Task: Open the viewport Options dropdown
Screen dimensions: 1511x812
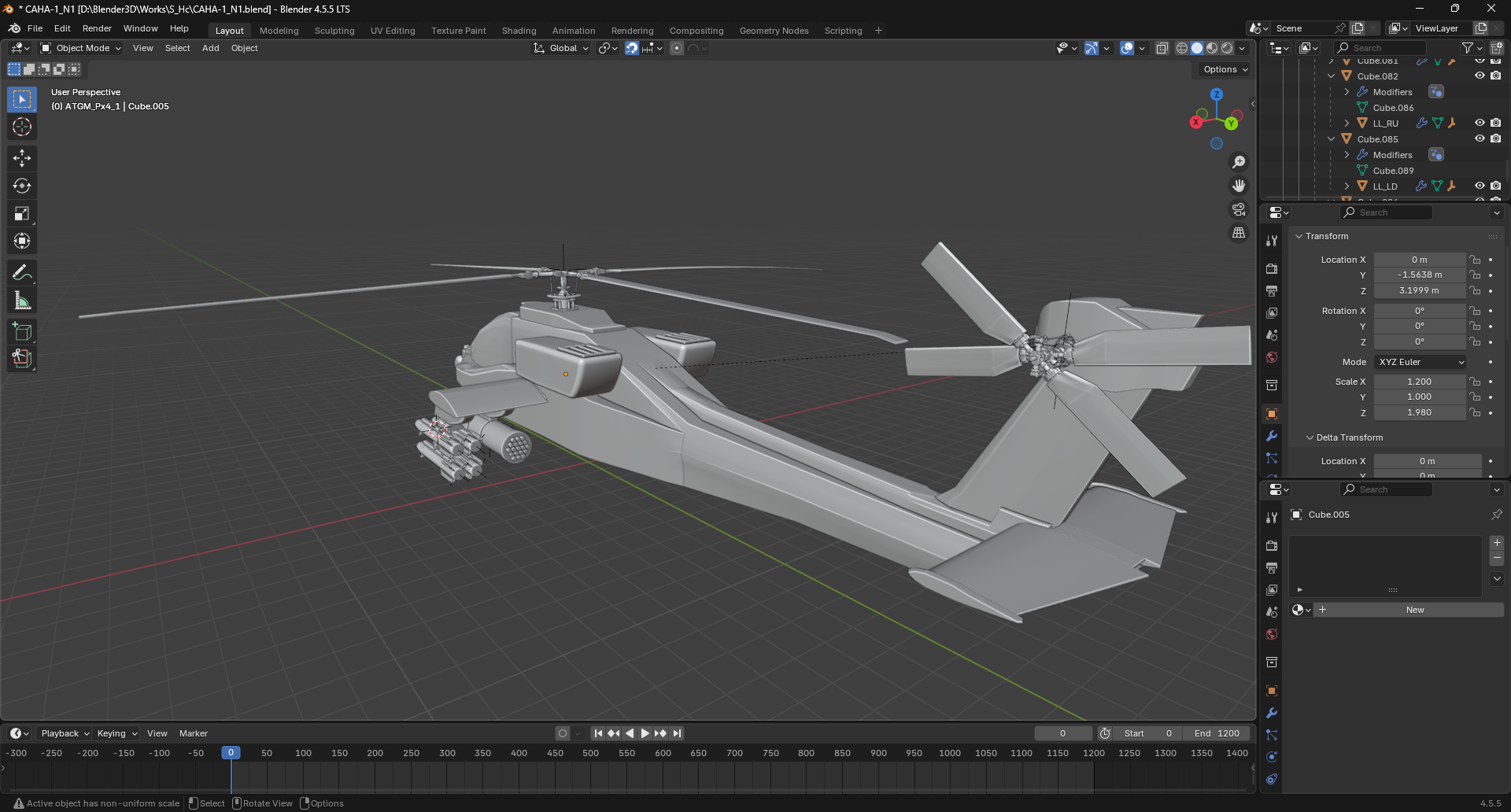Action: tap(1225, 69)
